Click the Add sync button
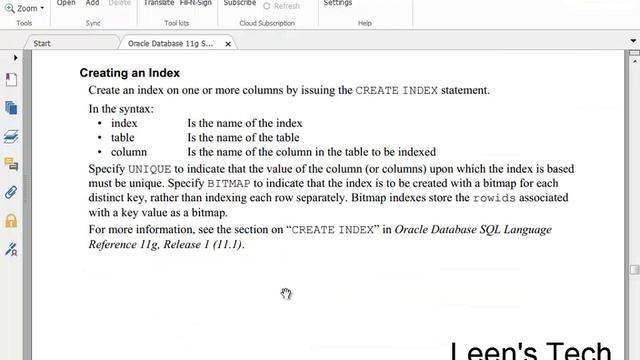 point(92,3)
